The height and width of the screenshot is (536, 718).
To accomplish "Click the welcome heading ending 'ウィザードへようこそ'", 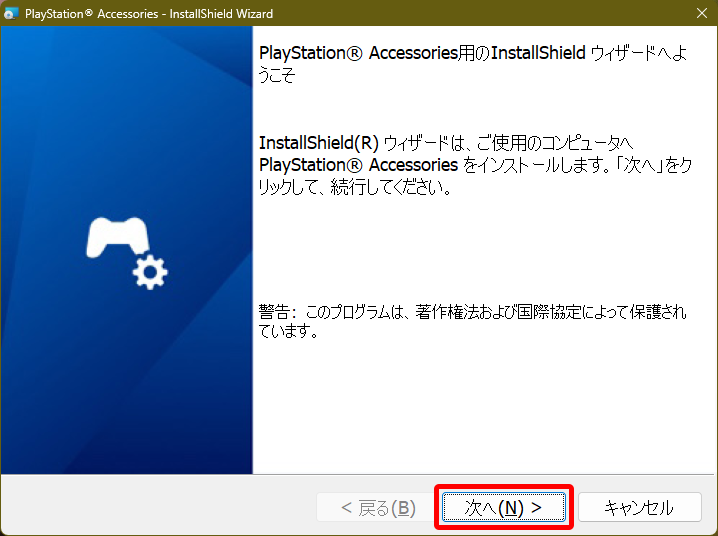I will click(x=473, y=64).
